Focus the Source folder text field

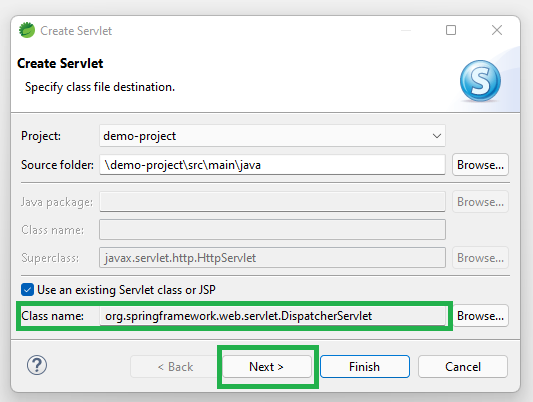coord(272,165)
